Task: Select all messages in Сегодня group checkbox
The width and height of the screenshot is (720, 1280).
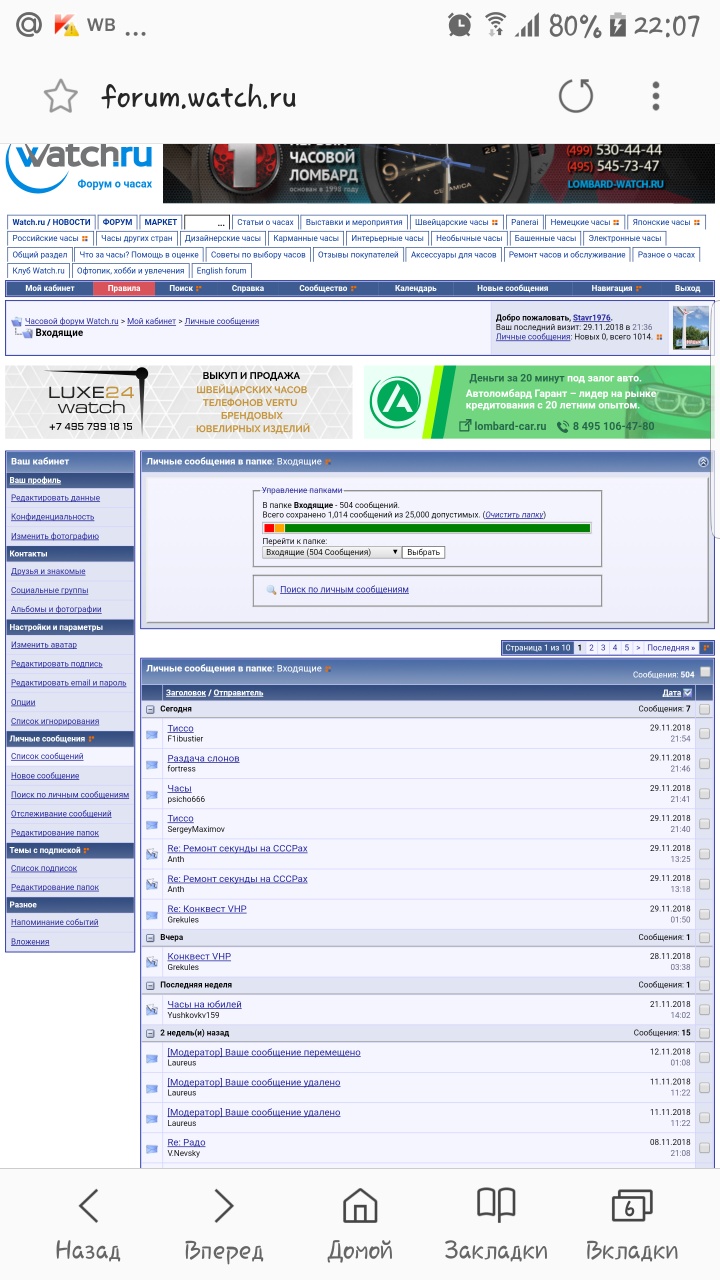Action: click(x=704, y=709)
